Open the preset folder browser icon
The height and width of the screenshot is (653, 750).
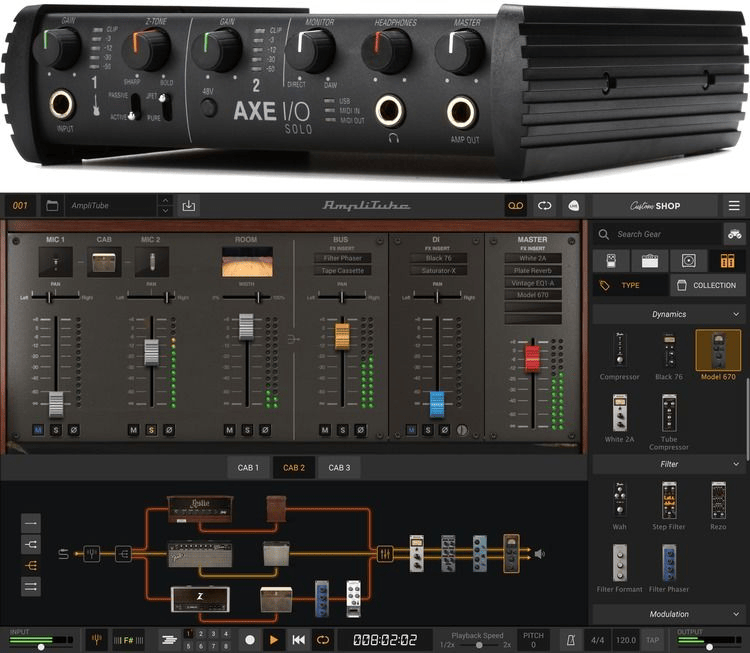(52, 206)
